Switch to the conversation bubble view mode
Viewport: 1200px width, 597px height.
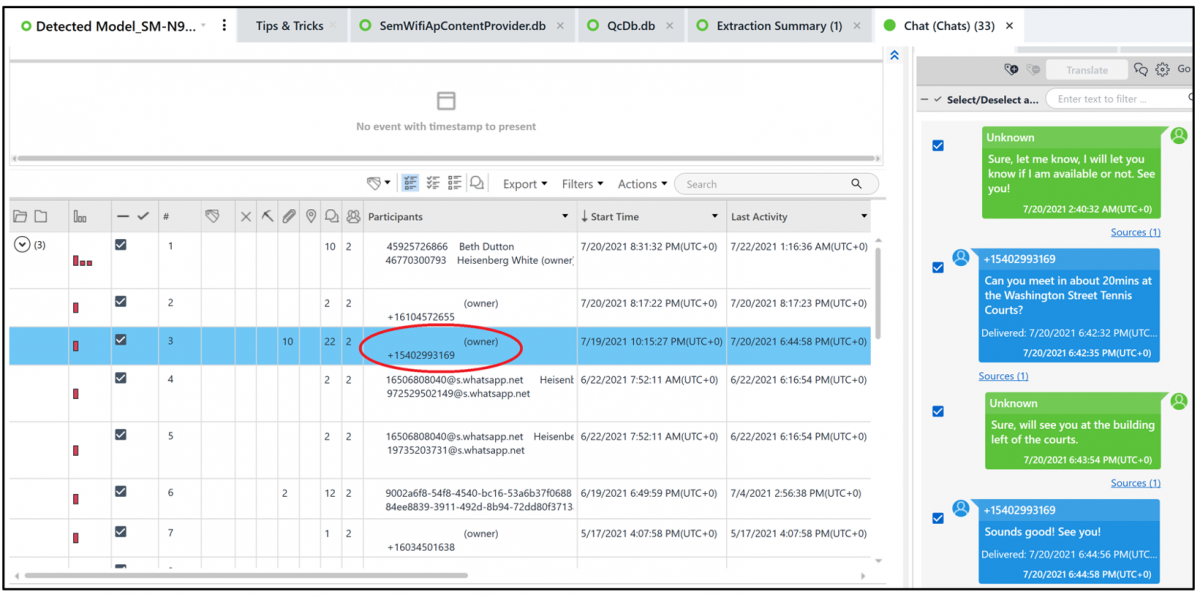(477, 183)
